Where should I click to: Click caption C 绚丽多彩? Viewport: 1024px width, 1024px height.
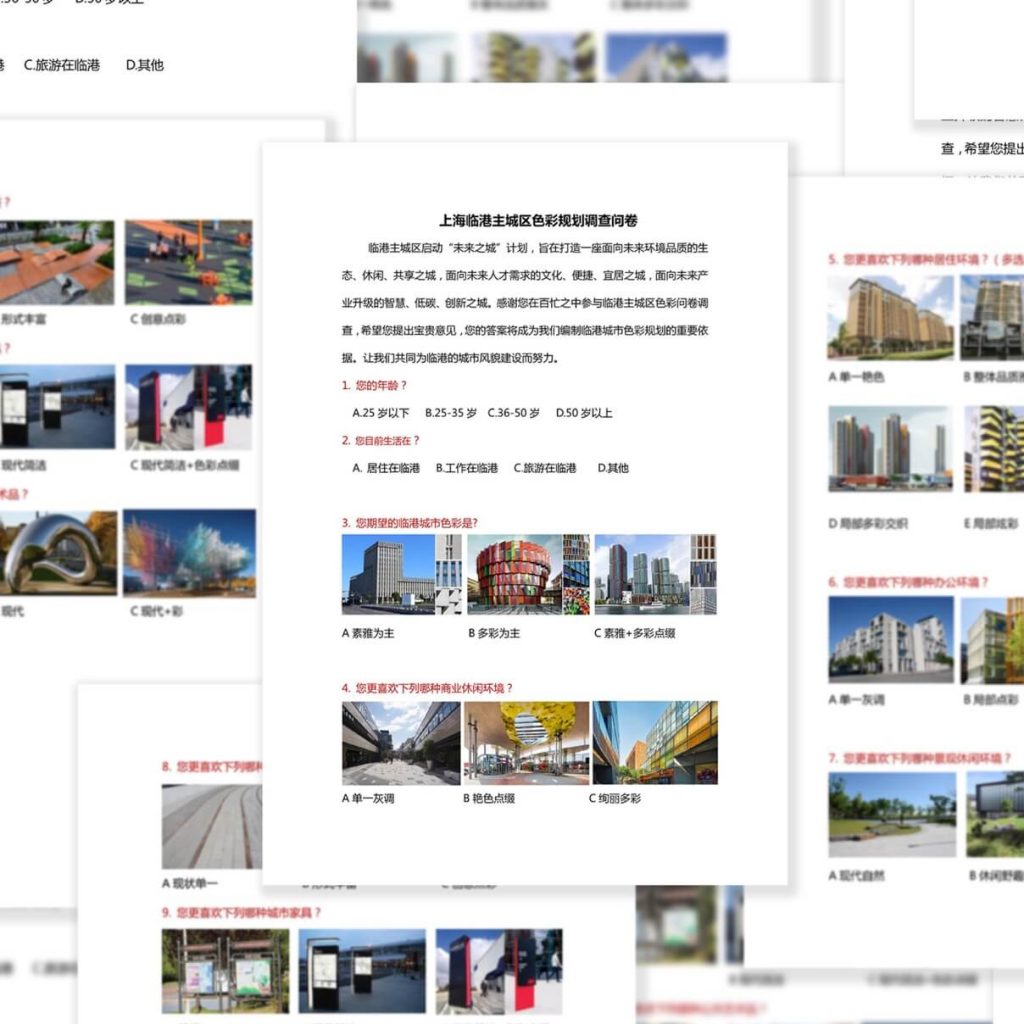point(615,798)
